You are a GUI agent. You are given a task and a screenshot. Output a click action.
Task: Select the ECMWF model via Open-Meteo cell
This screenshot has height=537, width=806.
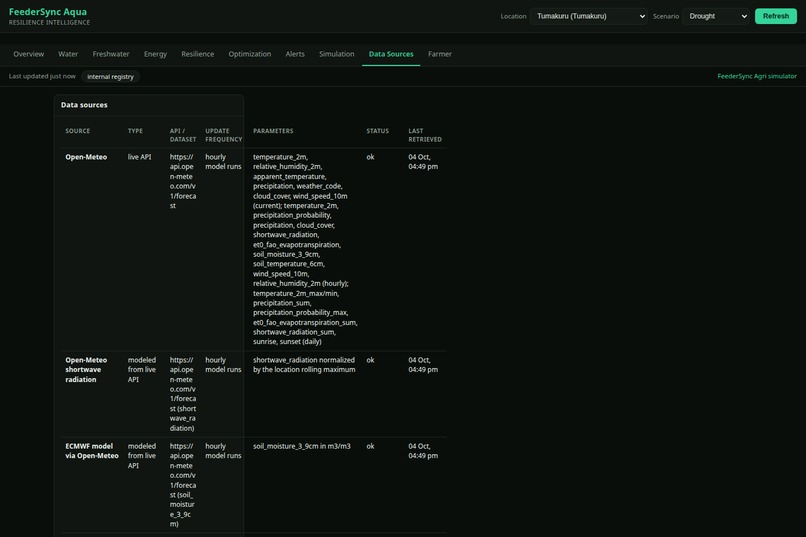(x=92, y=451)
